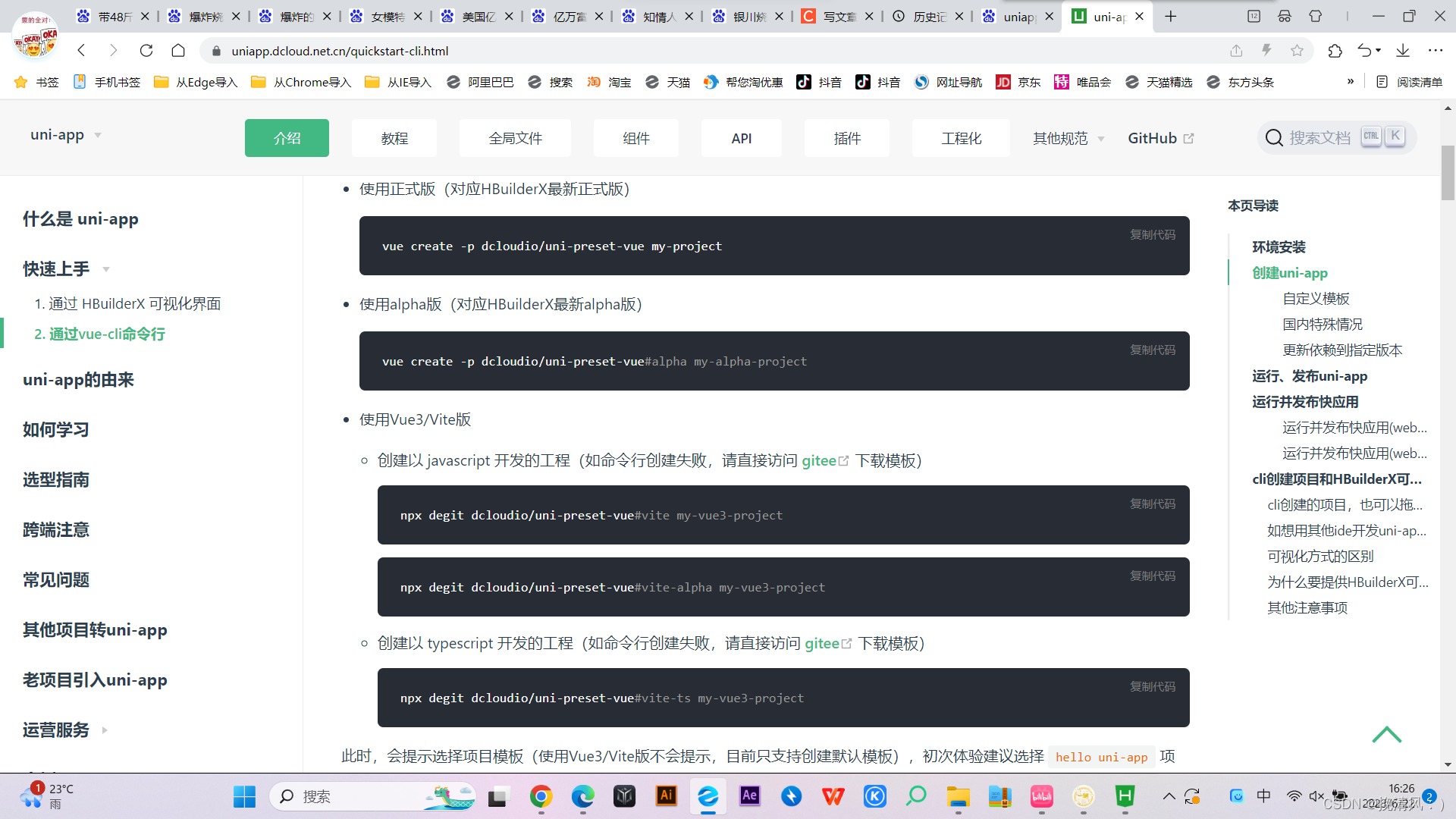Switch to the API navigation tab

pyautogui.click(x=741, y=138)
